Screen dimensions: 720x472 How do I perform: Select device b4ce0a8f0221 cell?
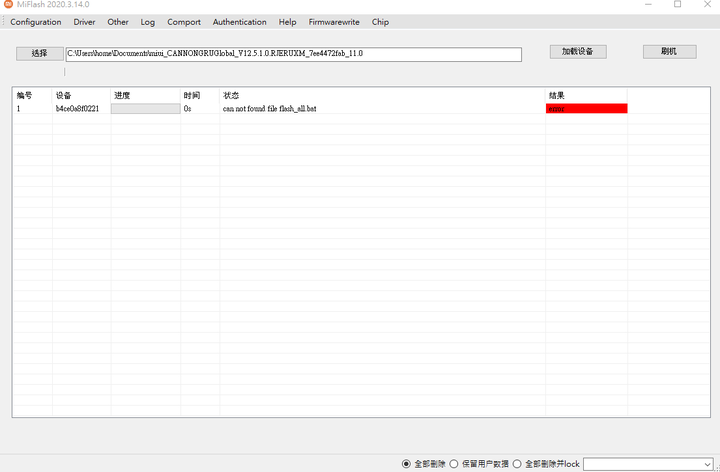tap(77, 109)
